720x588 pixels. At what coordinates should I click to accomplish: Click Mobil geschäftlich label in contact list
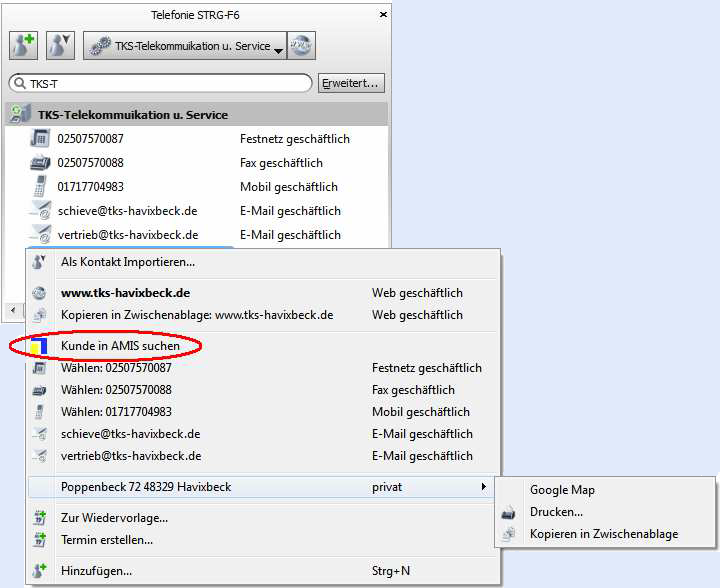pos(289,186)
